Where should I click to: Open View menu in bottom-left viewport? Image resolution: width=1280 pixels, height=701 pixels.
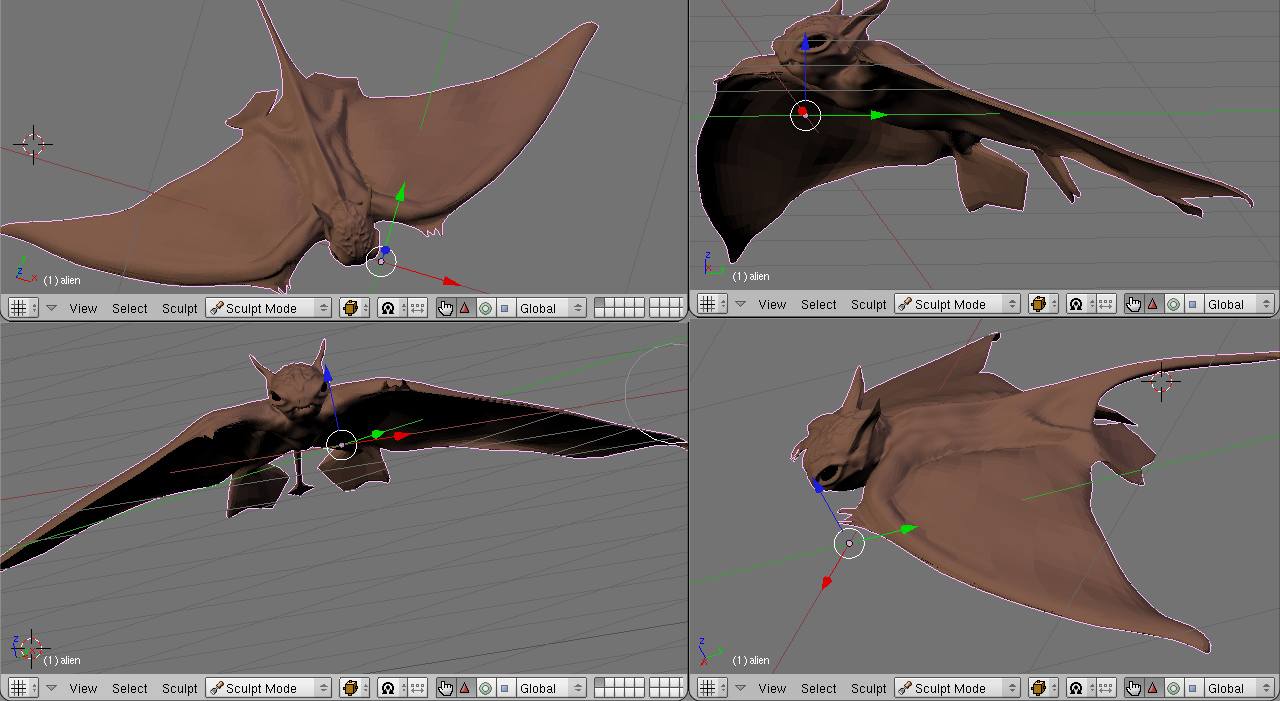tap(83, 688)
